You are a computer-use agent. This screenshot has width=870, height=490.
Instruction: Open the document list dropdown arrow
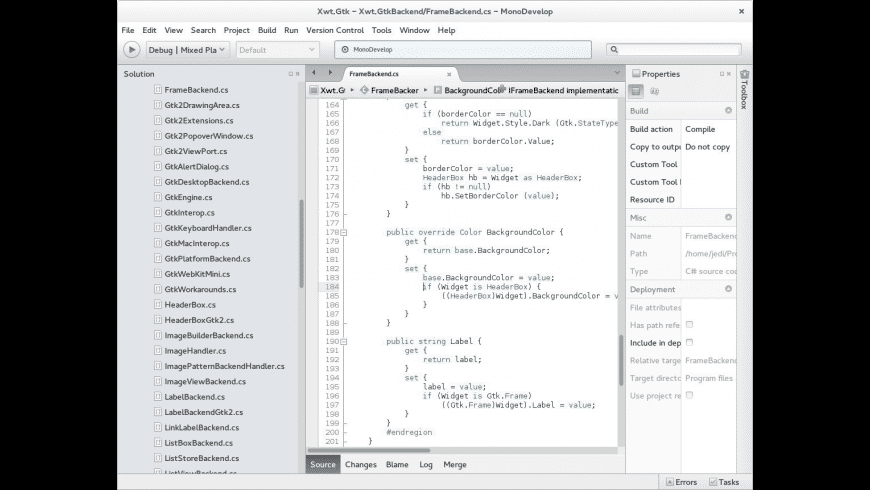point(617,73)
